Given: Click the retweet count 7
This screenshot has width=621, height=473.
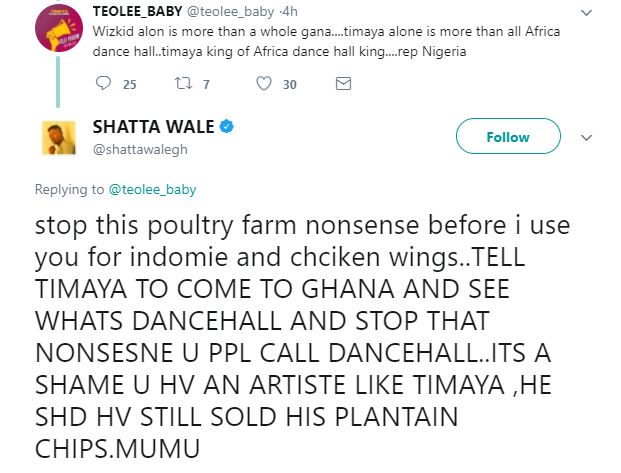Looking at the screenshot, I should click(x=206, y=85).
